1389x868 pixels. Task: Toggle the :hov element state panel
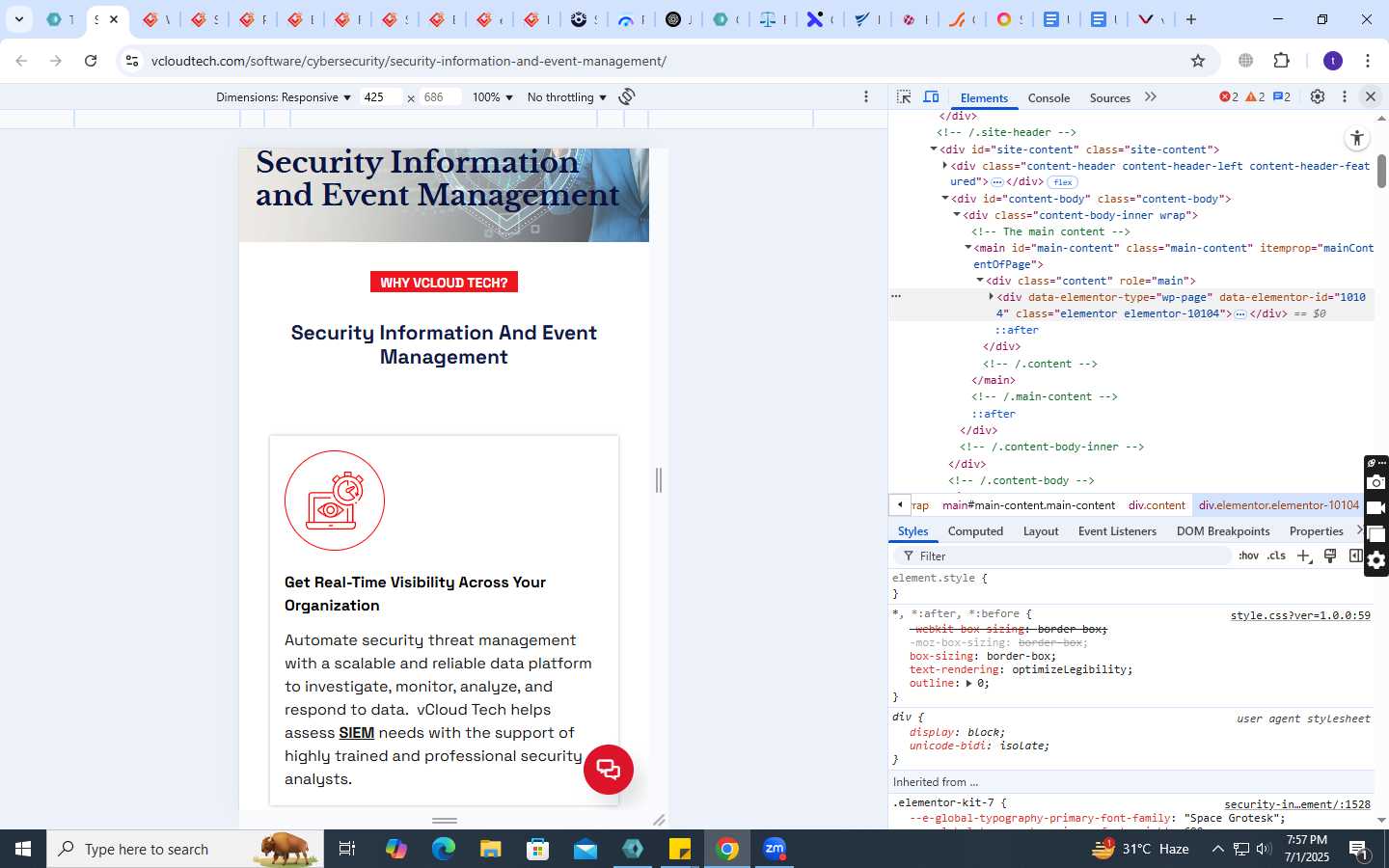[1248, 556]
